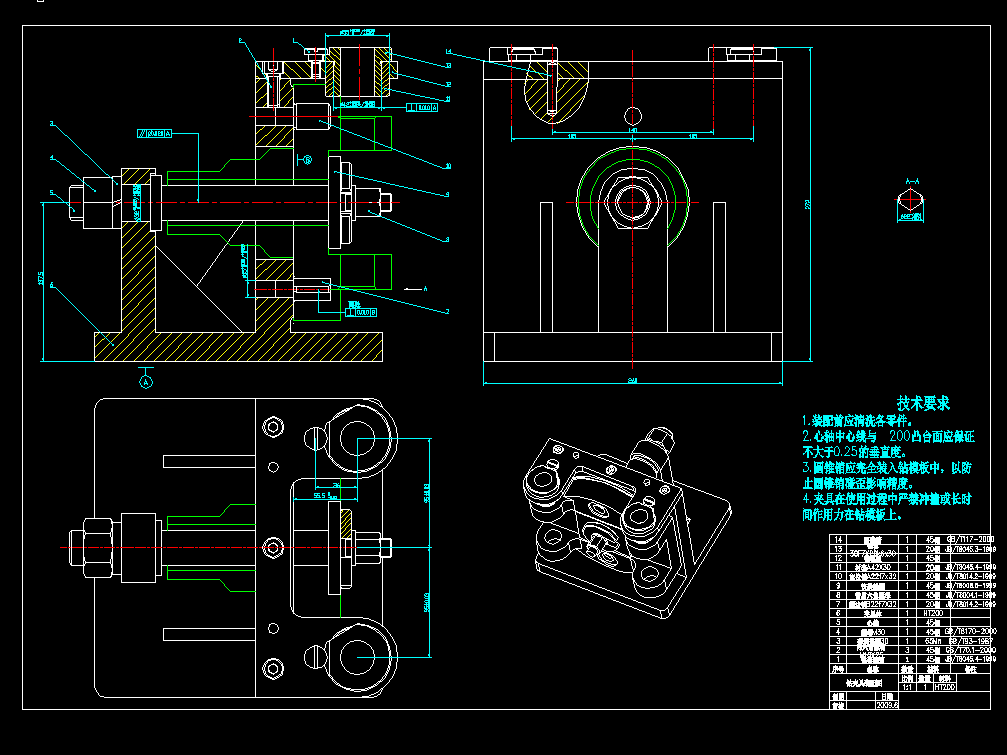Click part balloon number 6
This screenshot has height=755, width=1007.
[x=52, y=286]
